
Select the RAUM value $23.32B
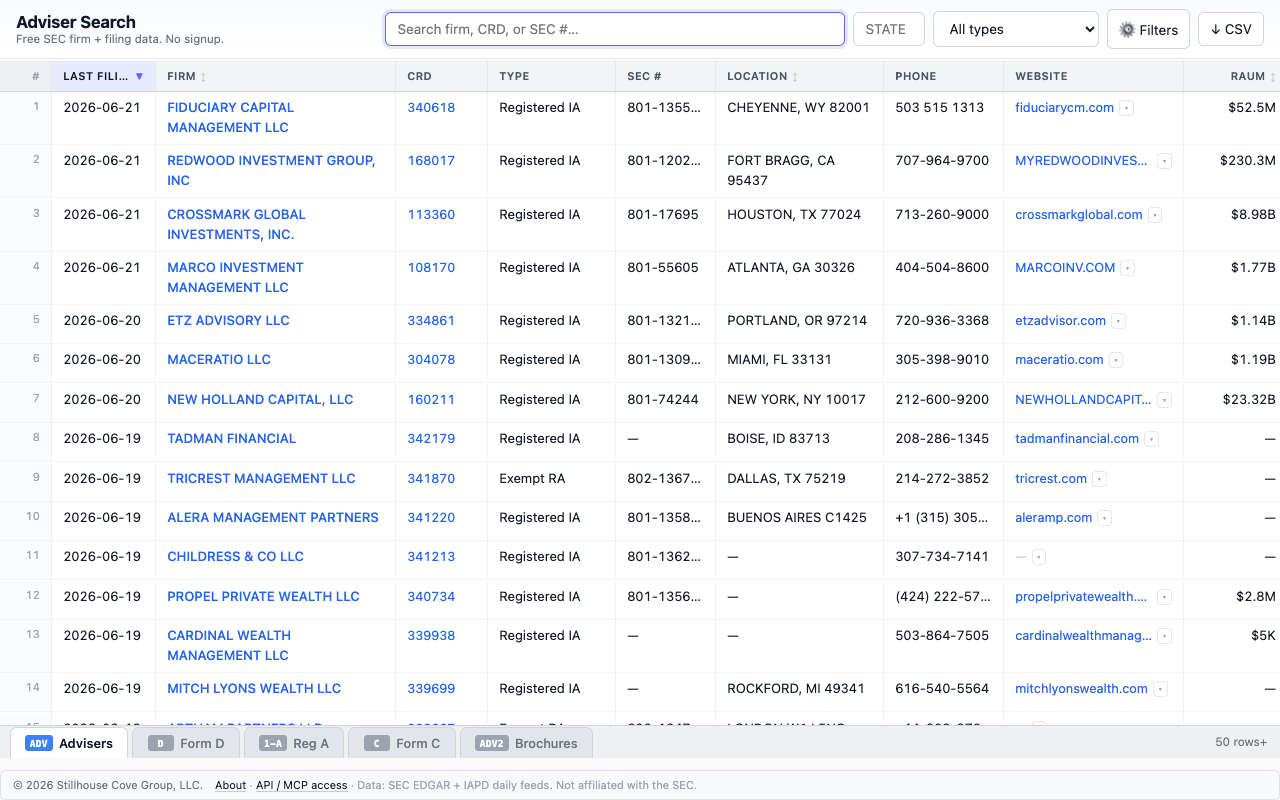pyautogui.click(x=1249, y=399)
